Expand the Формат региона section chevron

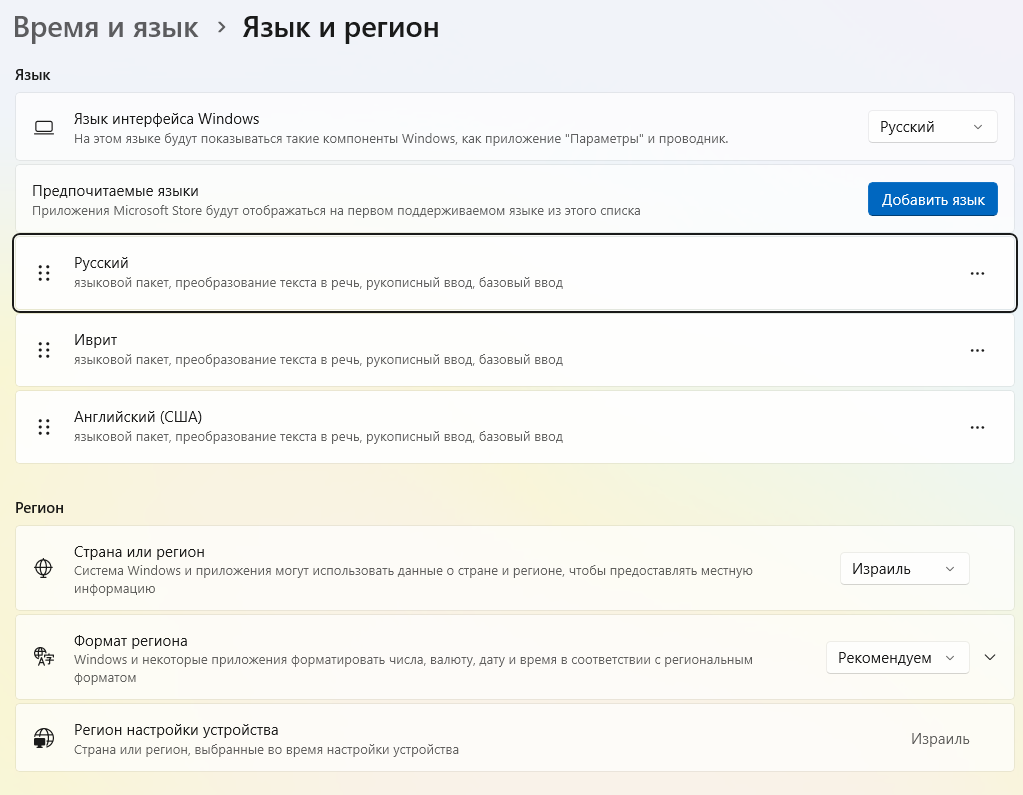(990, 657)
